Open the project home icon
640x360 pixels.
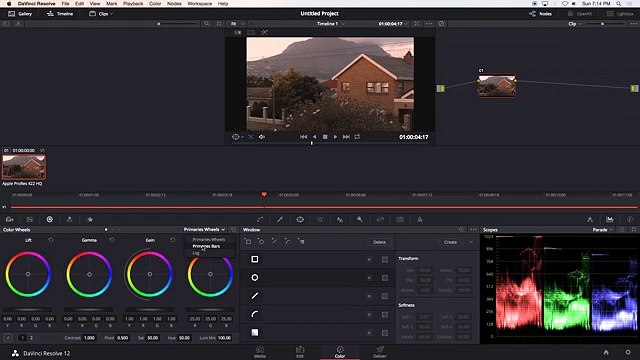coord(606,352)
